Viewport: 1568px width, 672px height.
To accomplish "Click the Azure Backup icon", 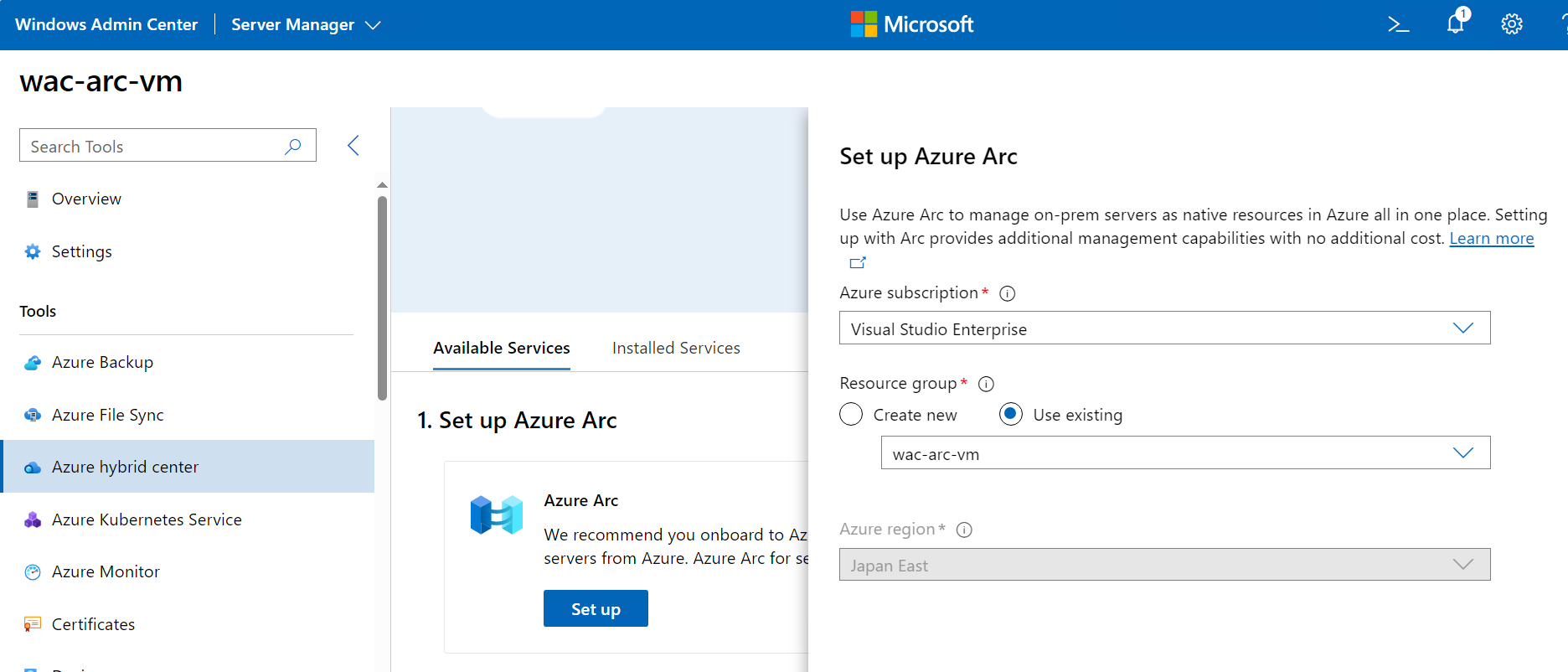I will click(33, 363).
